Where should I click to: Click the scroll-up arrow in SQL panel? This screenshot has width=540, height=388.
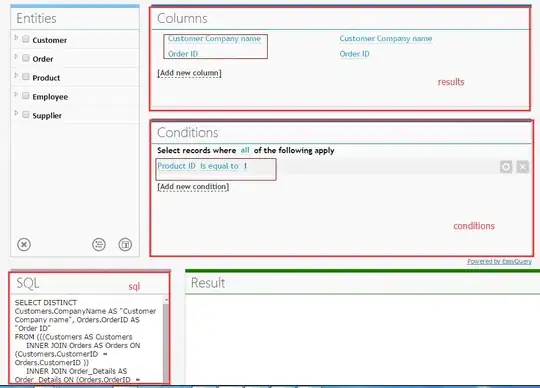tap(166, 300)
